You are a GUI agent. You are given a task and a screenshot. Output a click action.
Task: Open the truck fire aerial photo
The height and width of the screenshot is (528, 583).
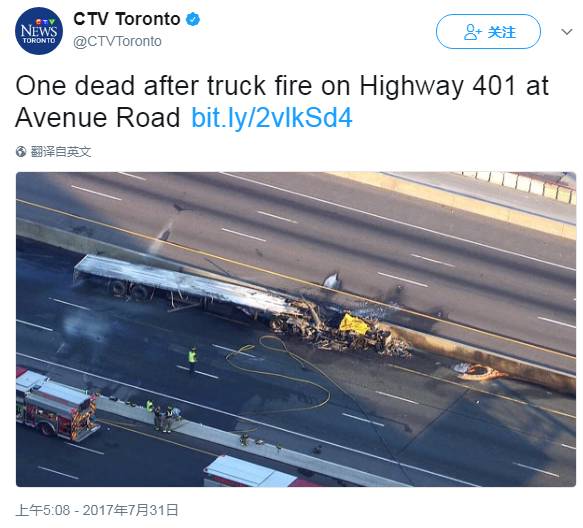296,329
